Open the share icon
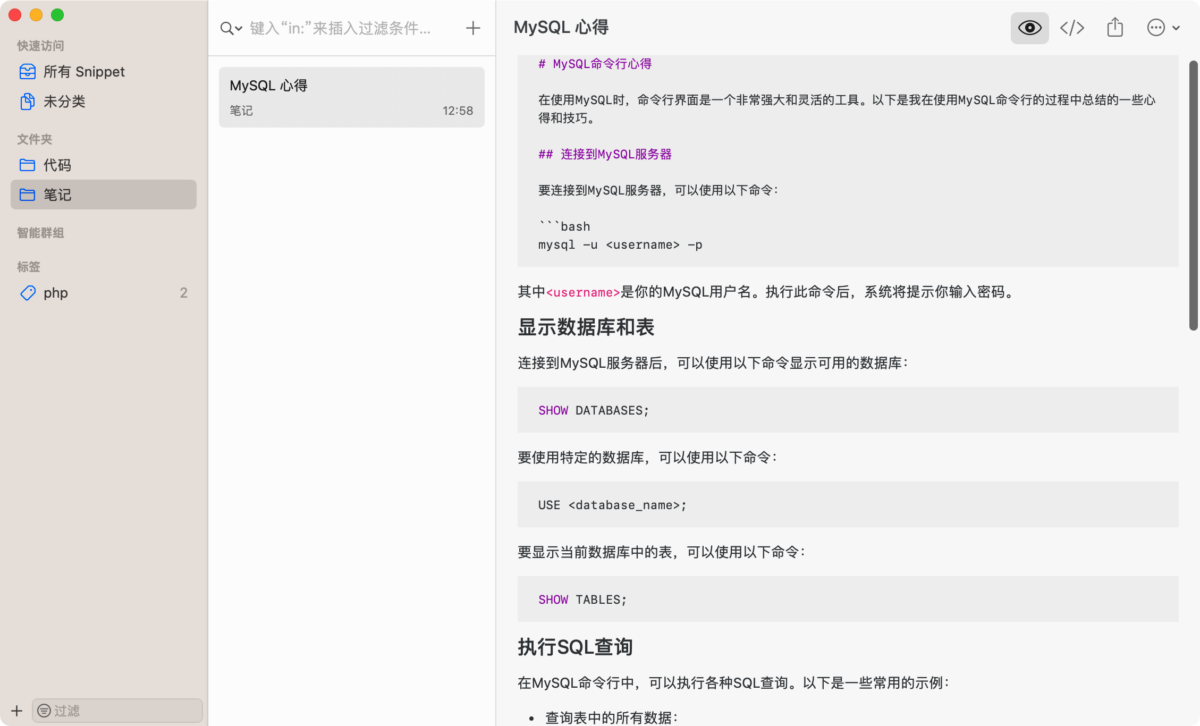1200x726 pixels. [1115, 28]
